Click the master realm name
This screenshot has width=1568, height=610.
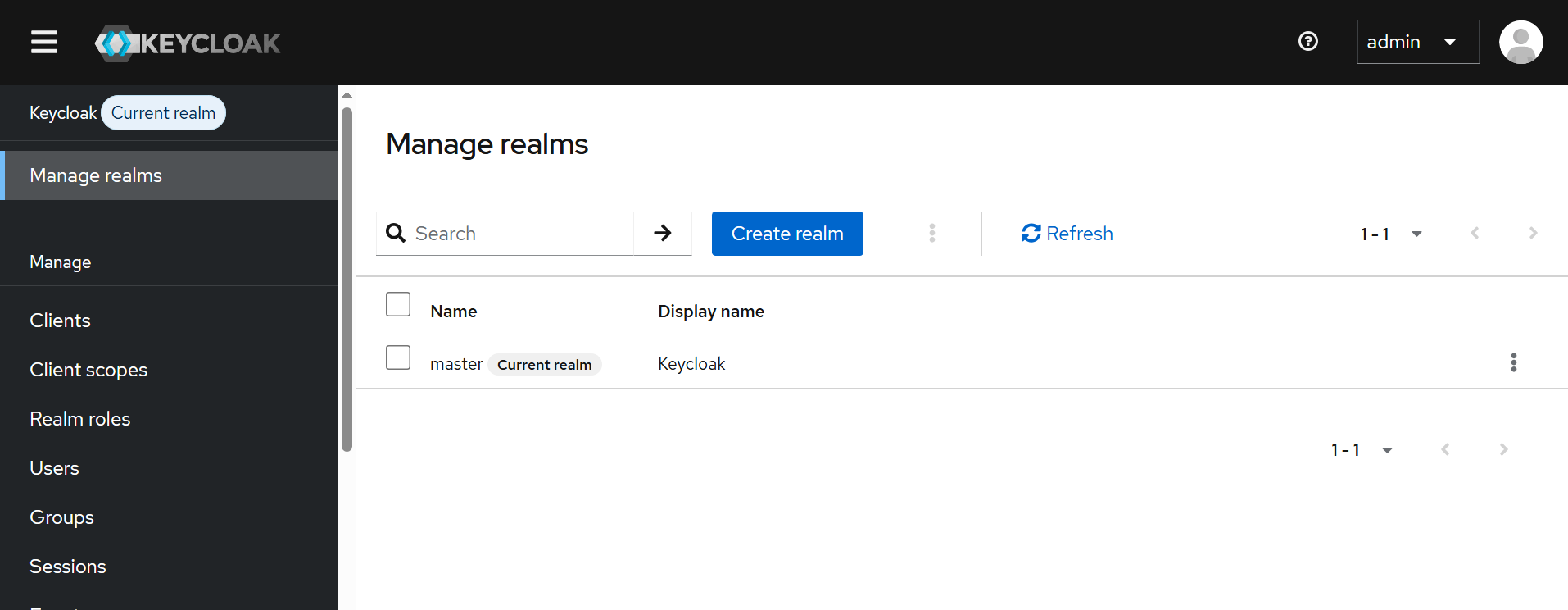coord(456,364)
